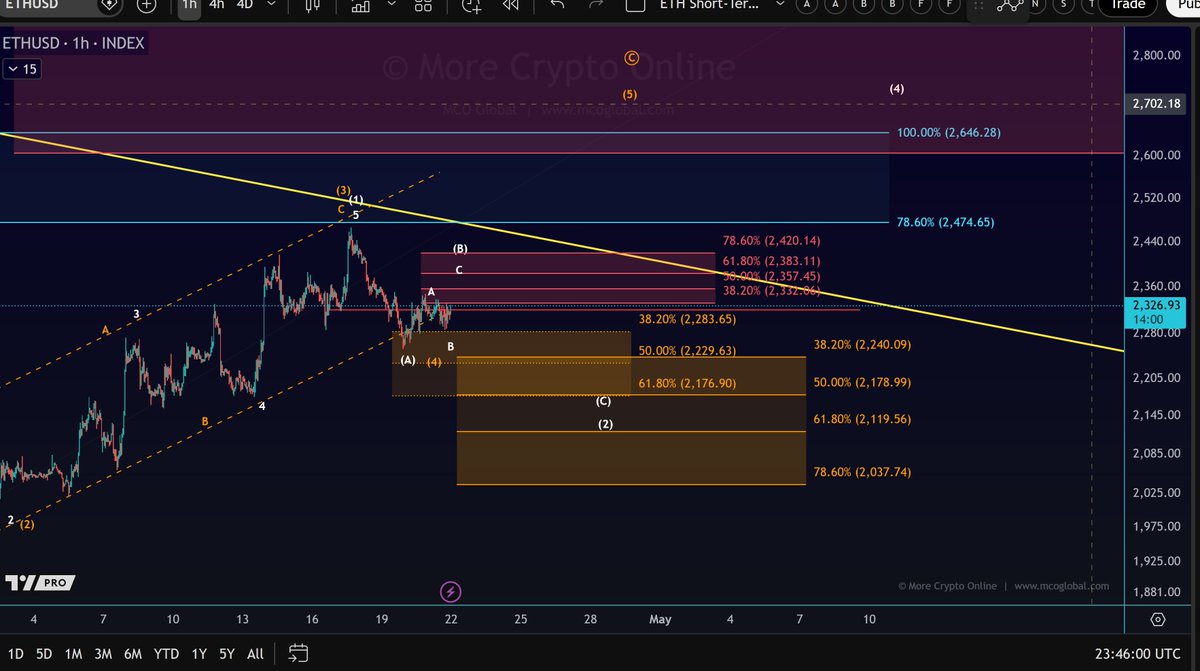The width and height of the screenshot is (1200, 671).
Task: Select the 1h timeframe
Action: (x=189, y=4)
